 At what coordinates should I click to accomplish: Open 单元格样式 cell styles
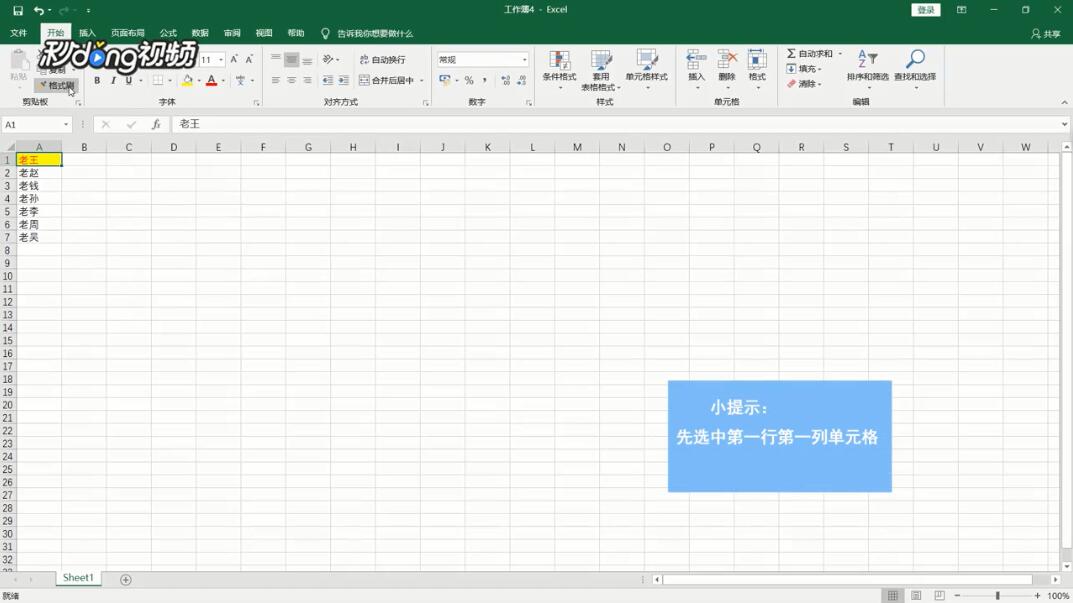pos(646,68)
